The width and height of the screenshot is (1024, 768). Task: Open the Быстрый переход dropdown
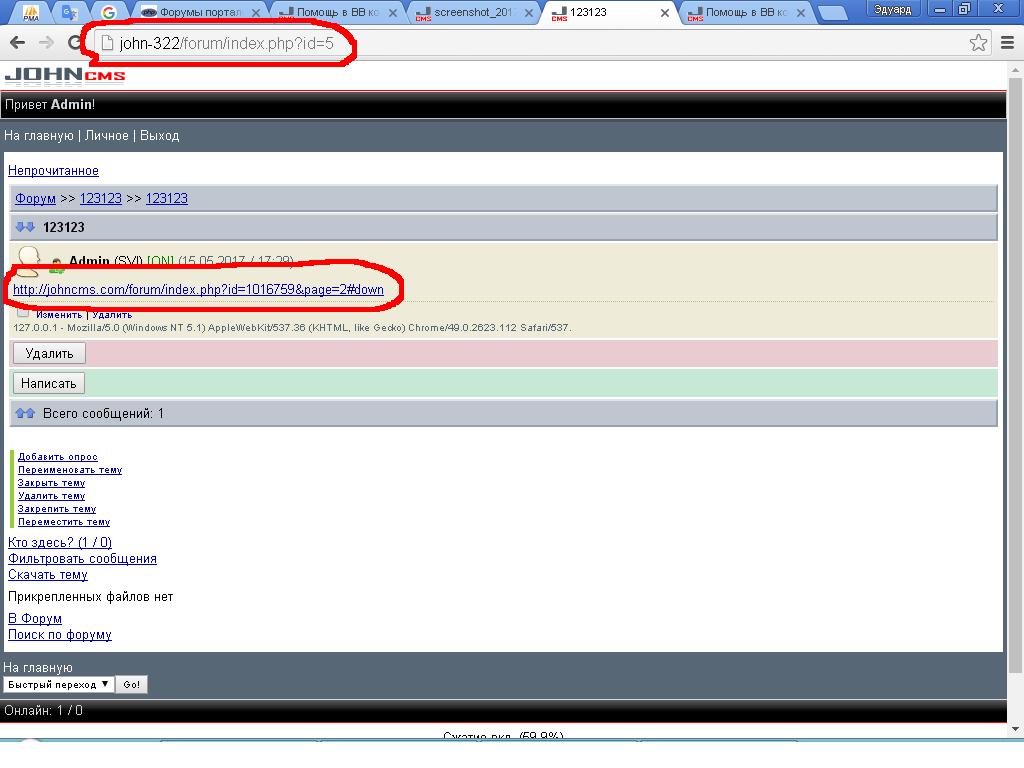click(x=59, y=684)
